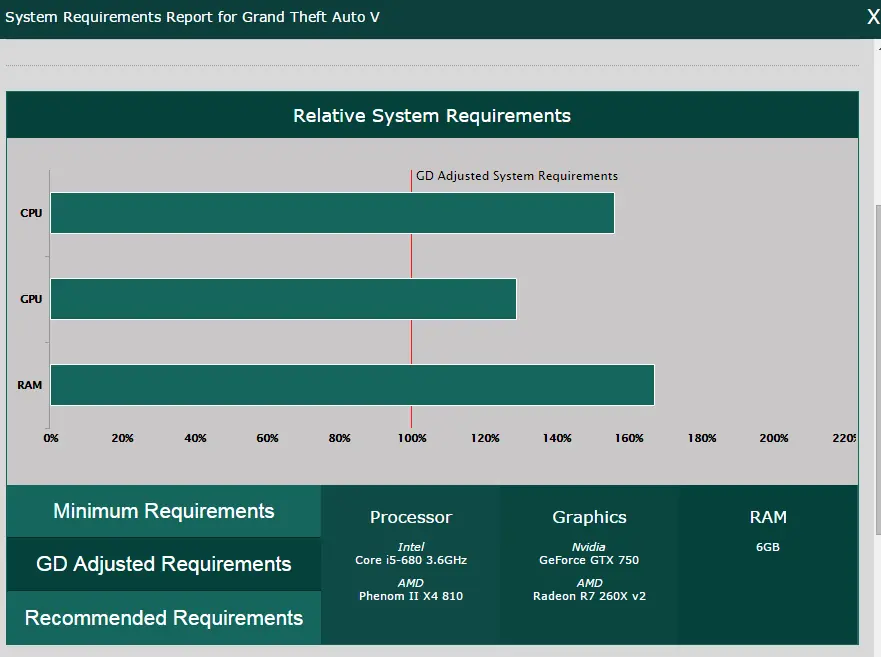Select the Minimum Requirements tab
Image resolution: width=881 pixels, height=657 pixels.
(x=164, y=511)
